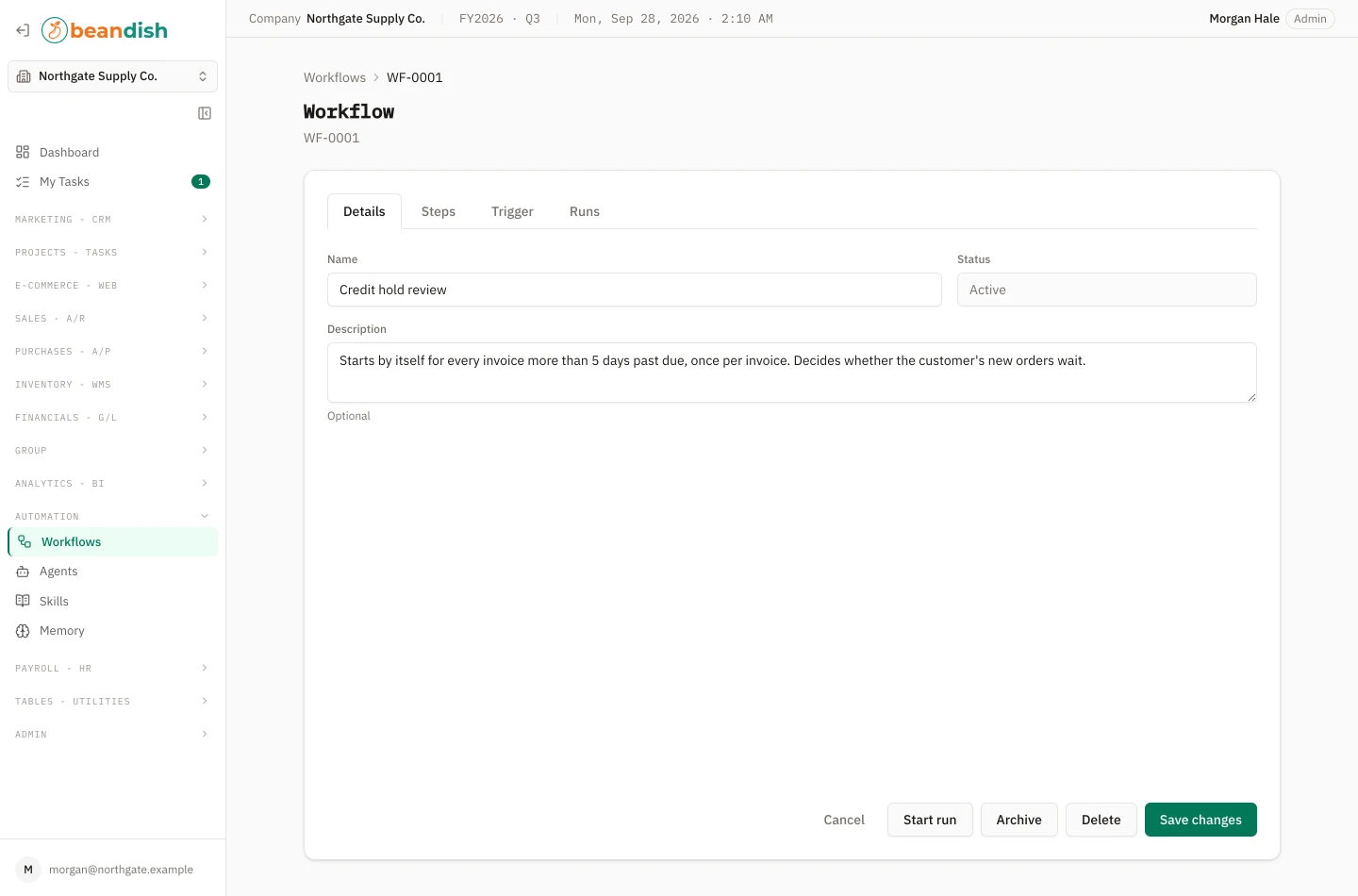Screen dimensions: 1358x896
Task: Expand the Tables - Utilities section
Action: [x=112, y=702]
